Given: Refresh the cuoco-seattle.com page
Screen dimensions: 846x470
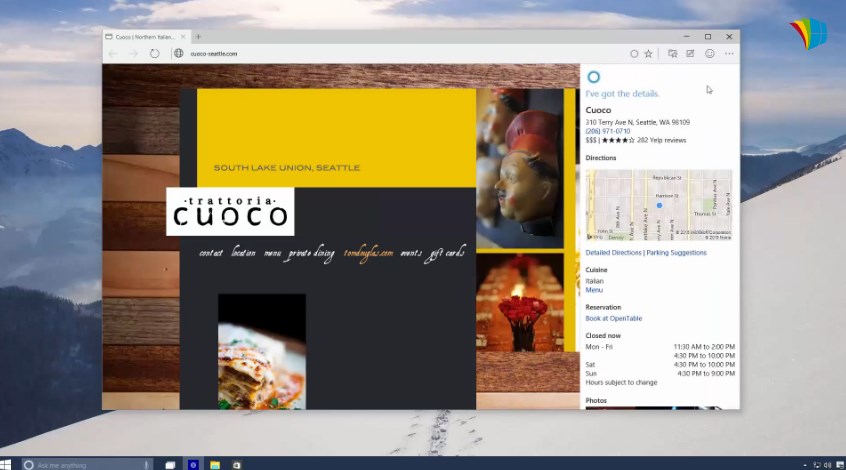Looking at the screenshot, I should point(154,53).
